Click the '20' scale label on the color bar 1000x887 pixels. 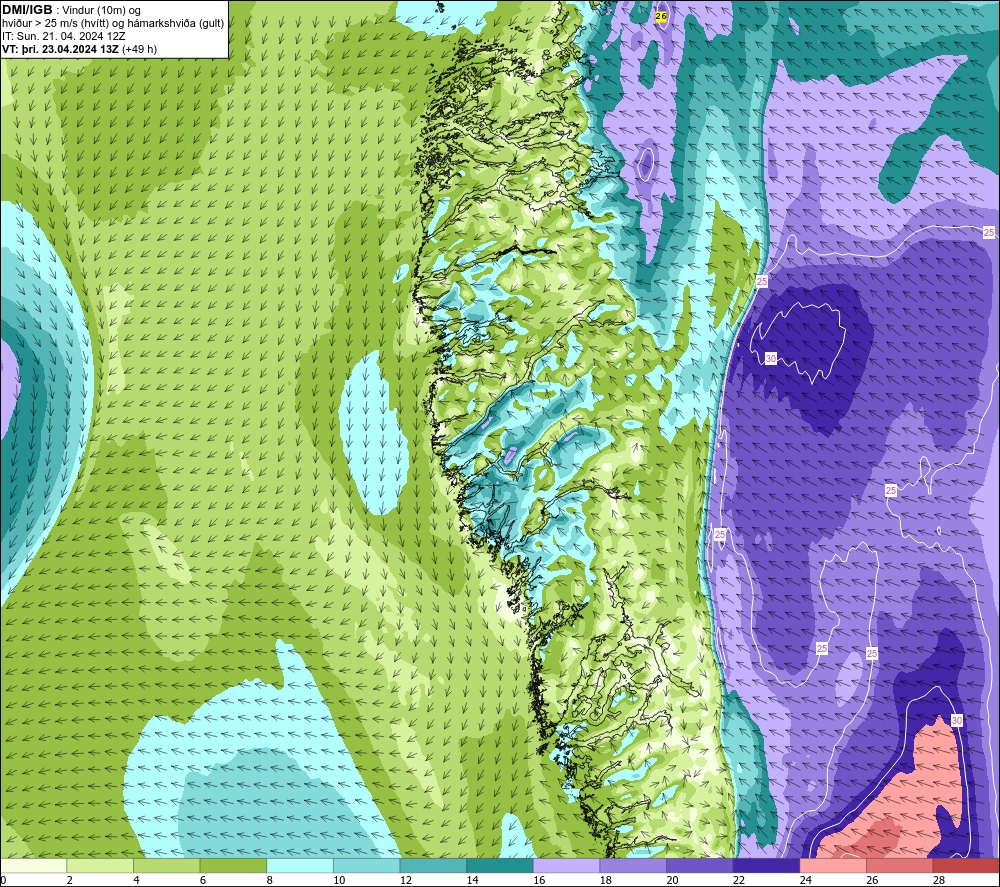click(672, 880)
